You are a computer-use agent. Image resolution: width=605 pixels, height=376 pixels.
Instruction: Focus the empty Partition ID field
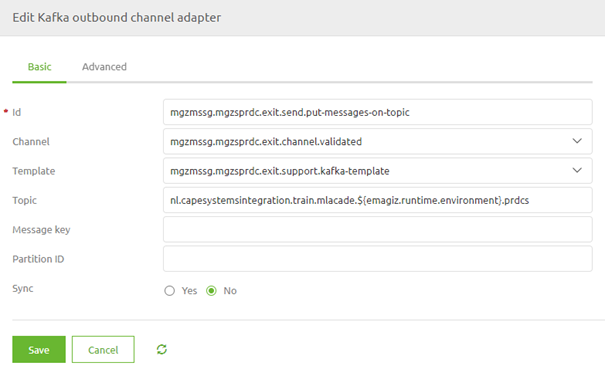tap(377, 259)
